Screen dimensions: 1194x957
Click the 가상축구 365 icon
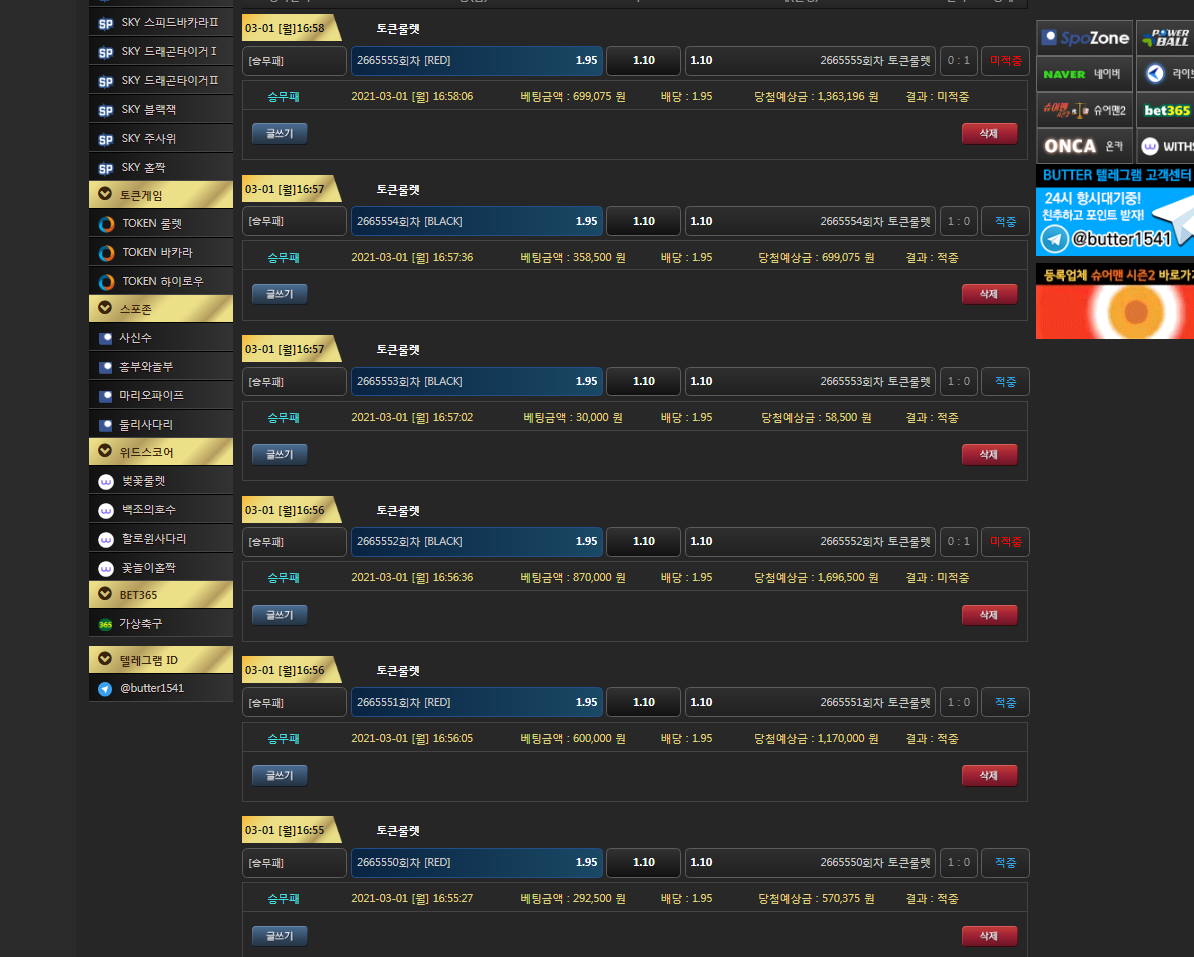pos(106,625)
